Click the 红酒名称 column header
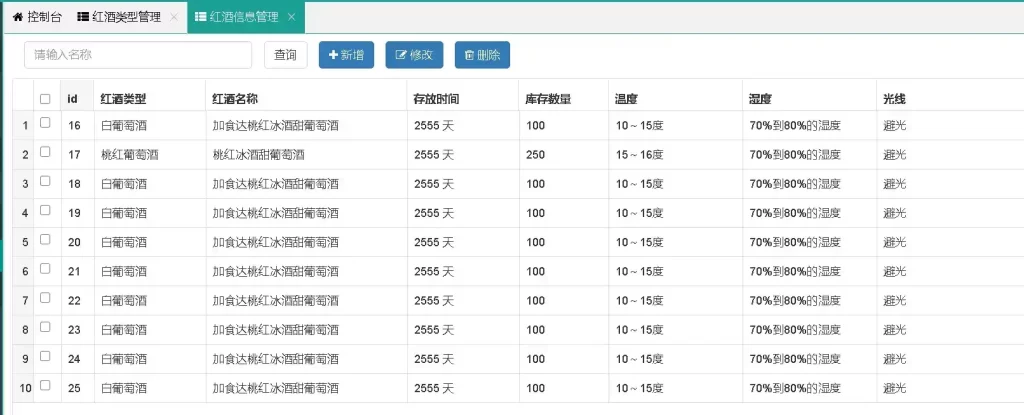Viewport: 1024px width, 415px height. coord(306,96)
